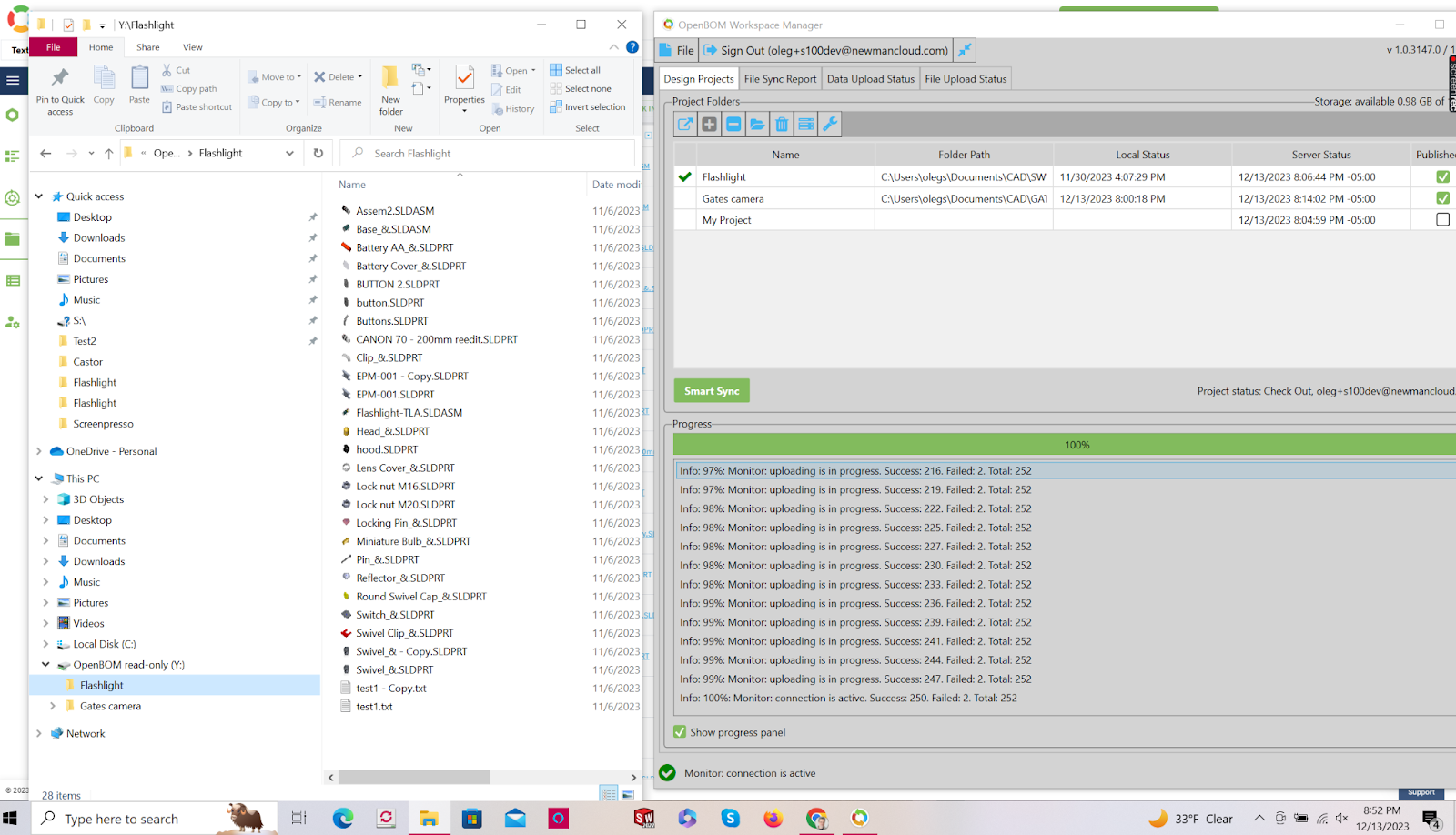Click the Delete button in Organize group
The width and height of the screenshot is (1456, 835).
(x=338, y=77)
